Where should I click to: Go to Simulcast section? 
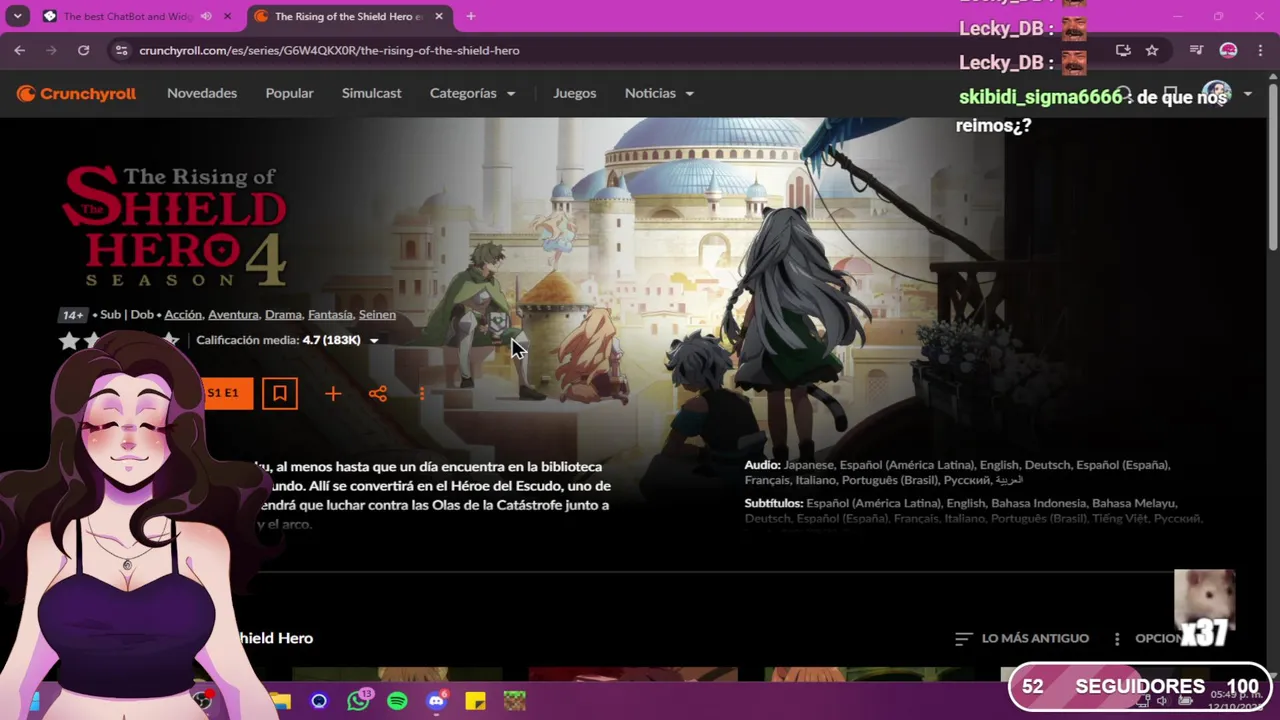(371, 93)
